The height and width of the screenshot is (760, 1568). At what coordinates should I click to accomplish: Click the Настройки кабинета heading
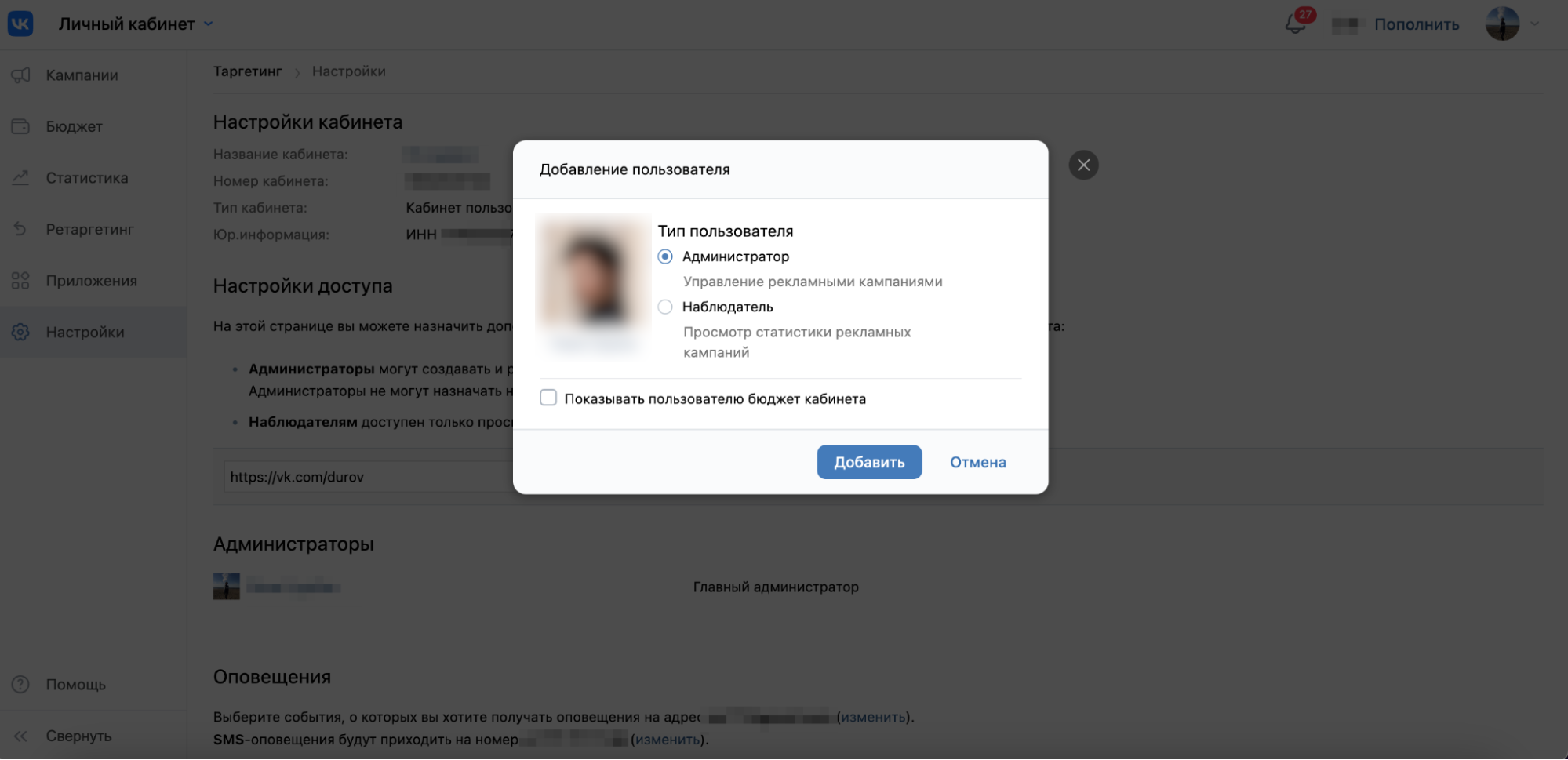pyautogui.click(x=307, y=122)
